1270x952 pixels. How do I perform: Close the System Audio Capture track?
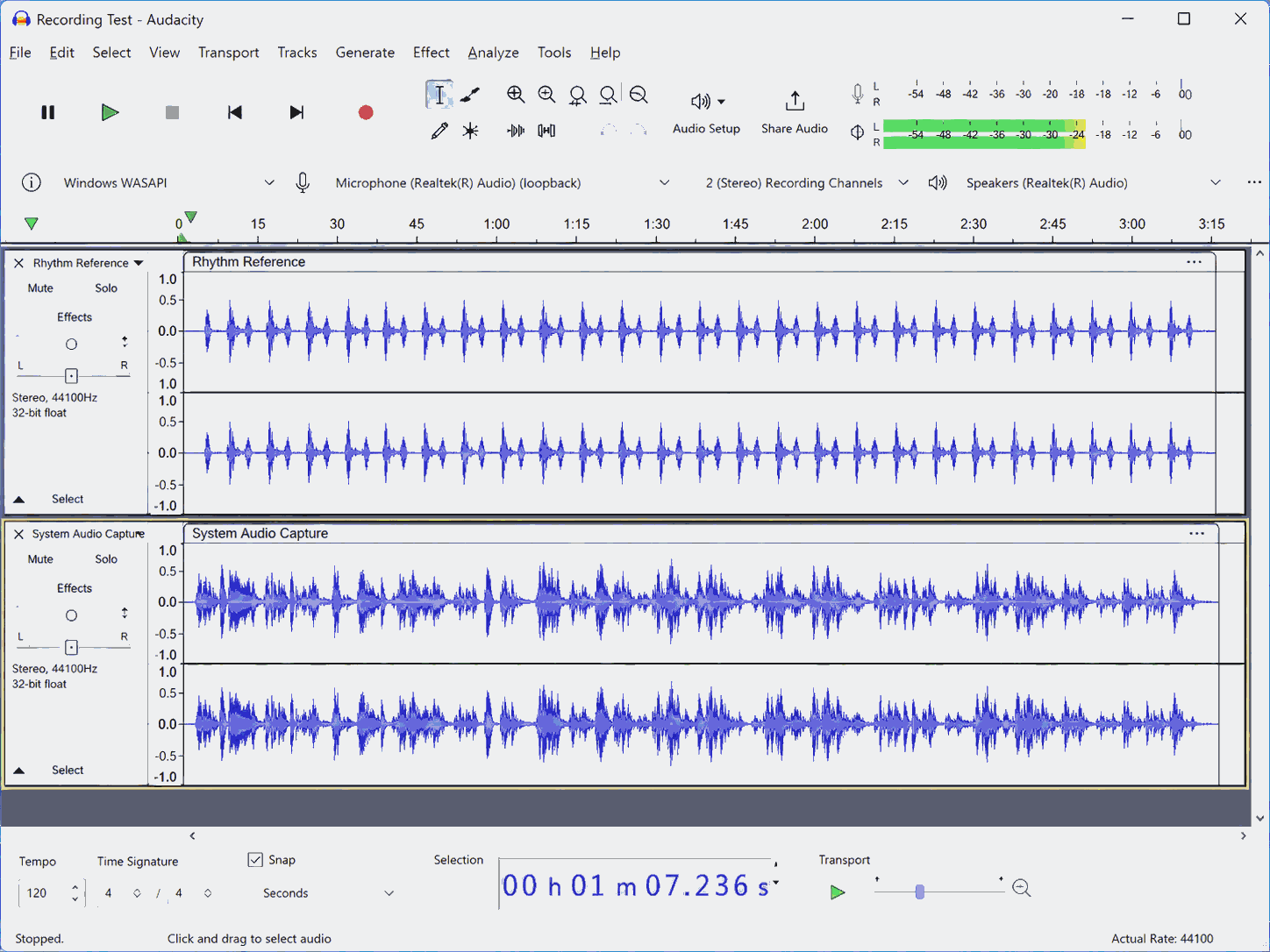point(18,534)
